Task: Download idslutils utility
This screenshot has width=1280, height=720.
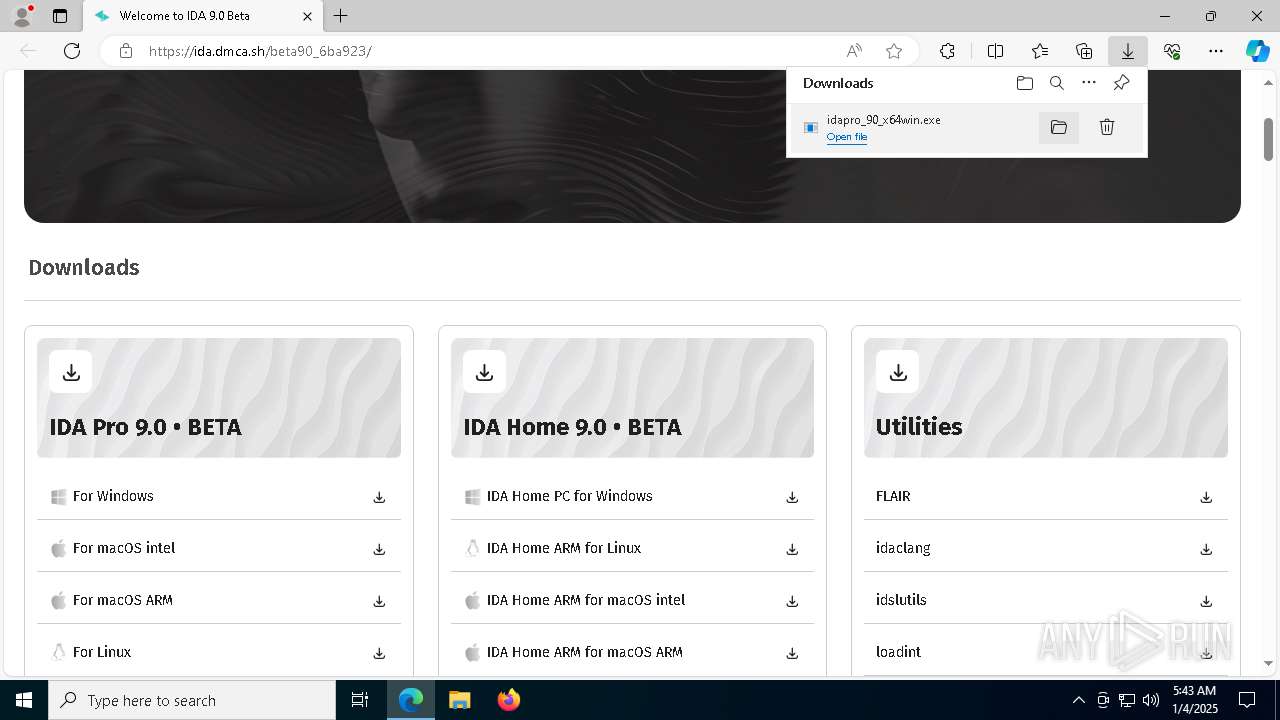Action: [x=1206, y=601]
